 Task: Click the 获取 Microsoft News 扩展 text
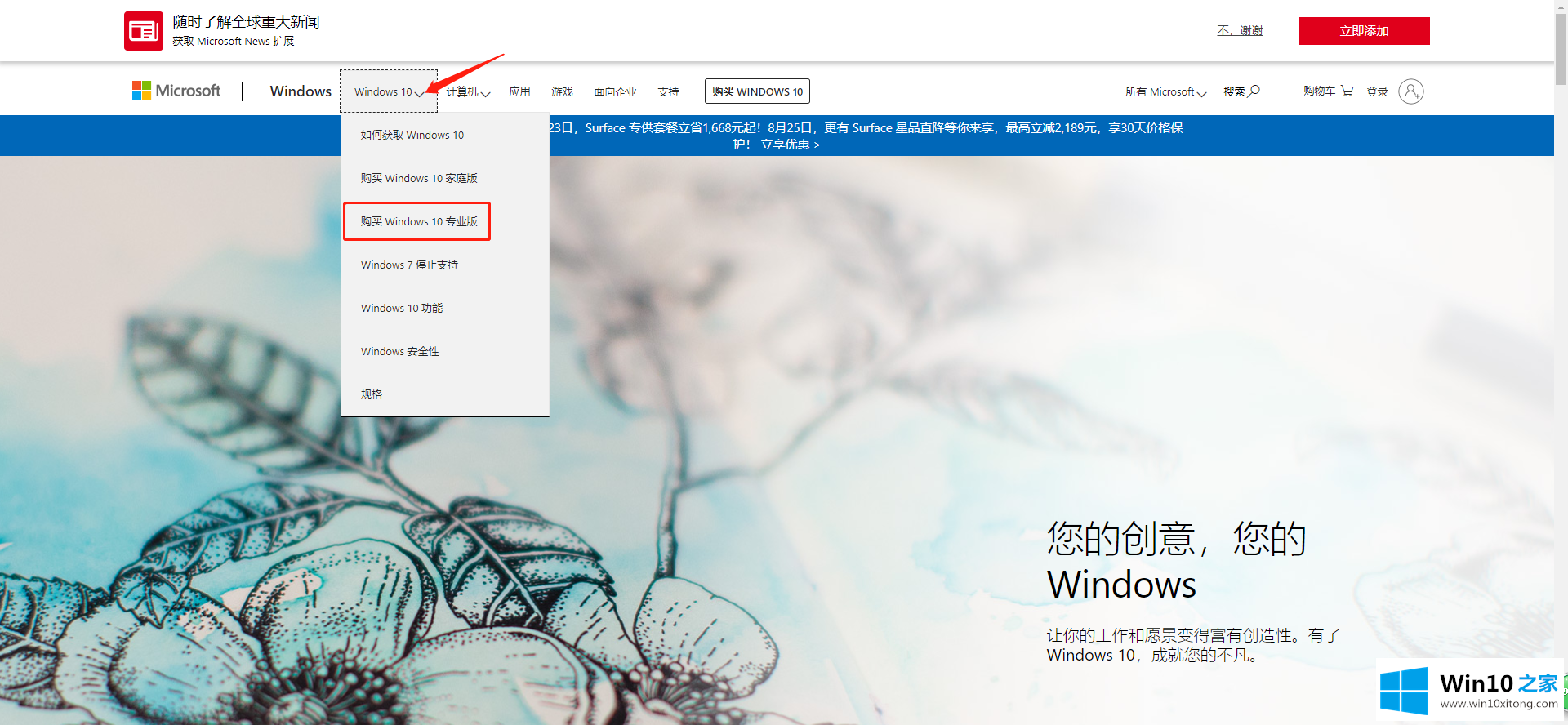234,41
